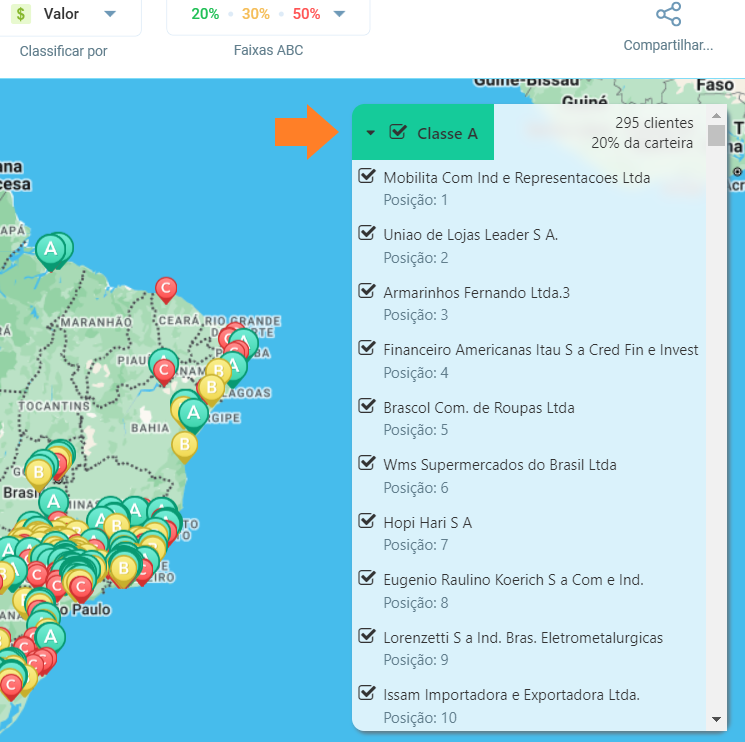Click green A marker in Rio Grande do Norte
Image resolution: width=745 pixels, height=742 pixels.
(244, 343)
